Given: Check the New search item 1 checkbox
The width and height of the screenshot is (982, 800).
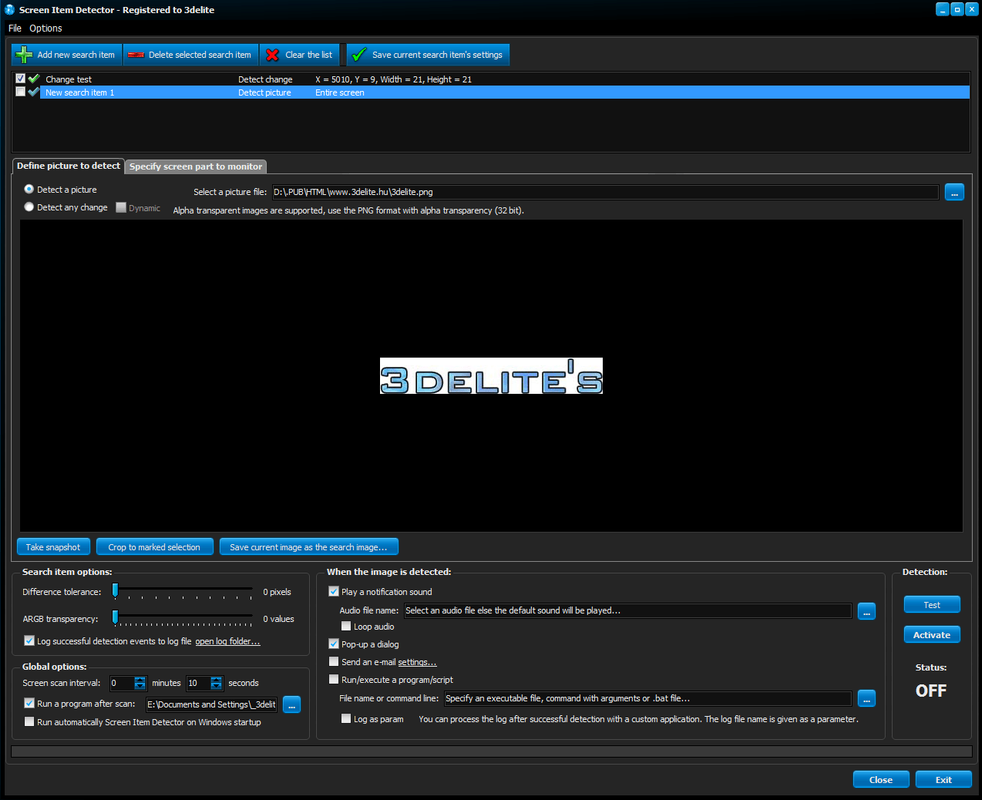Looking at the screenshot, I should [21, 92].
